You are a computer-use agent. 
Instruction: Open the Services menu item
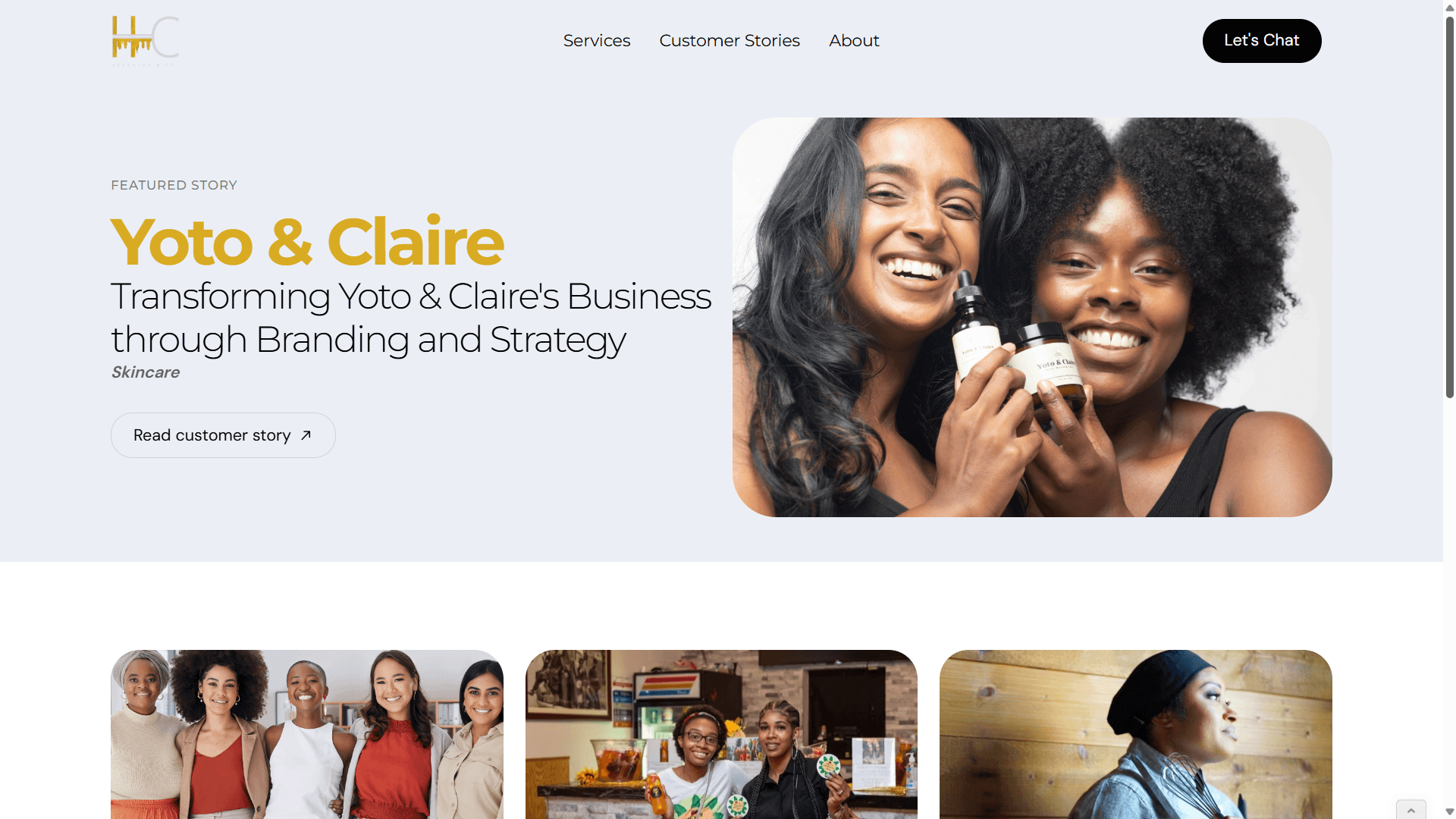click(x=597, y=41)
